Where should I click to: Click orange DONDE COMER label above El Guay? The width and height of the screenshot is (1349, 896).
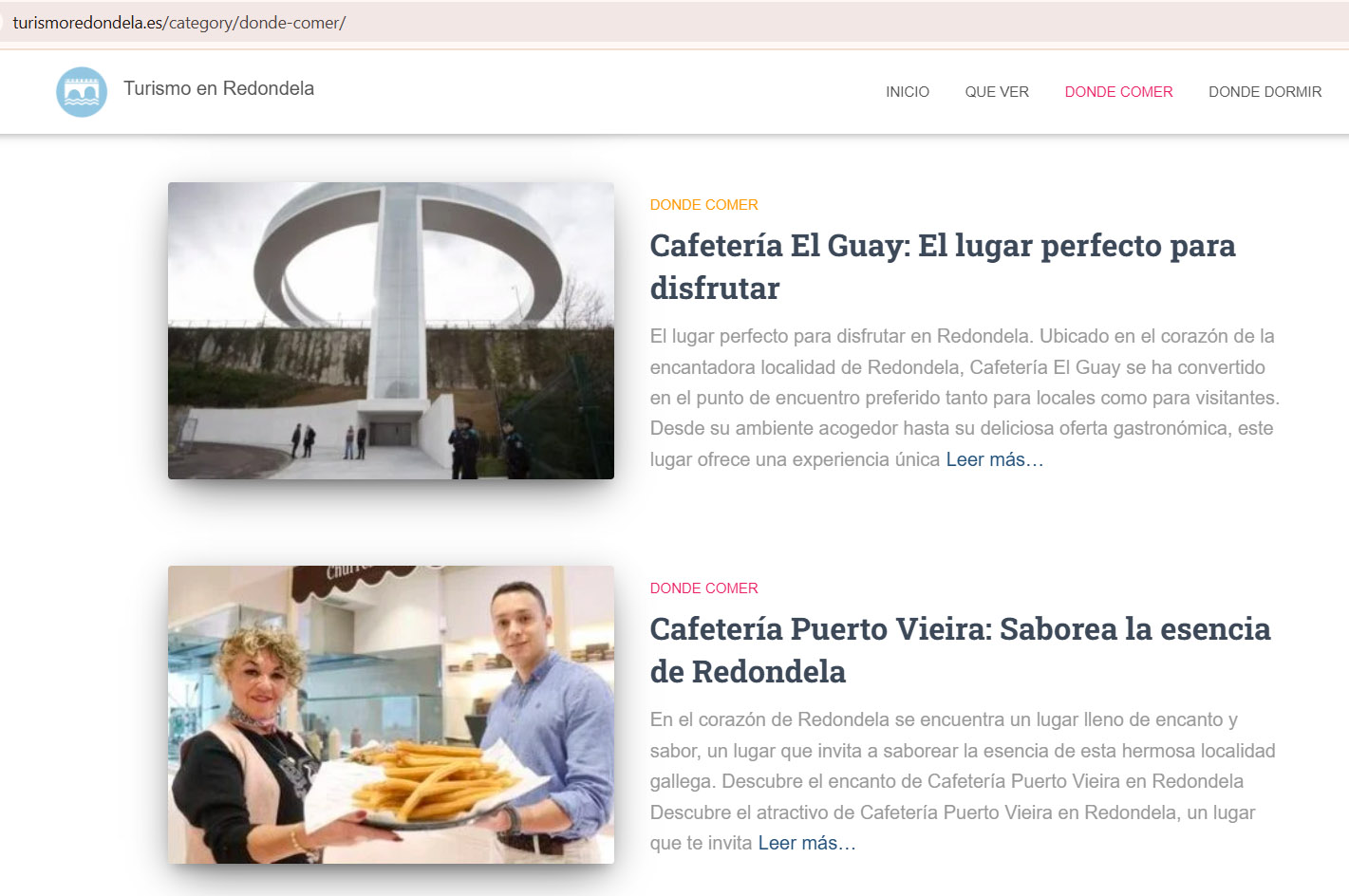[703, 205]
